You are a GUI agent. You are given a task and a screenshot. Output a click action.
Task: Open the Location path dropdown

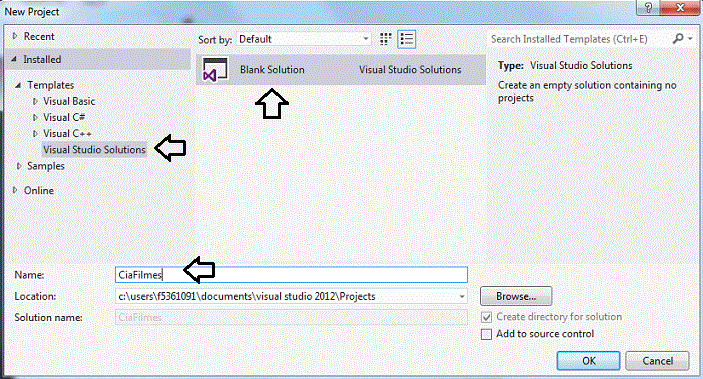pos(462,296)
